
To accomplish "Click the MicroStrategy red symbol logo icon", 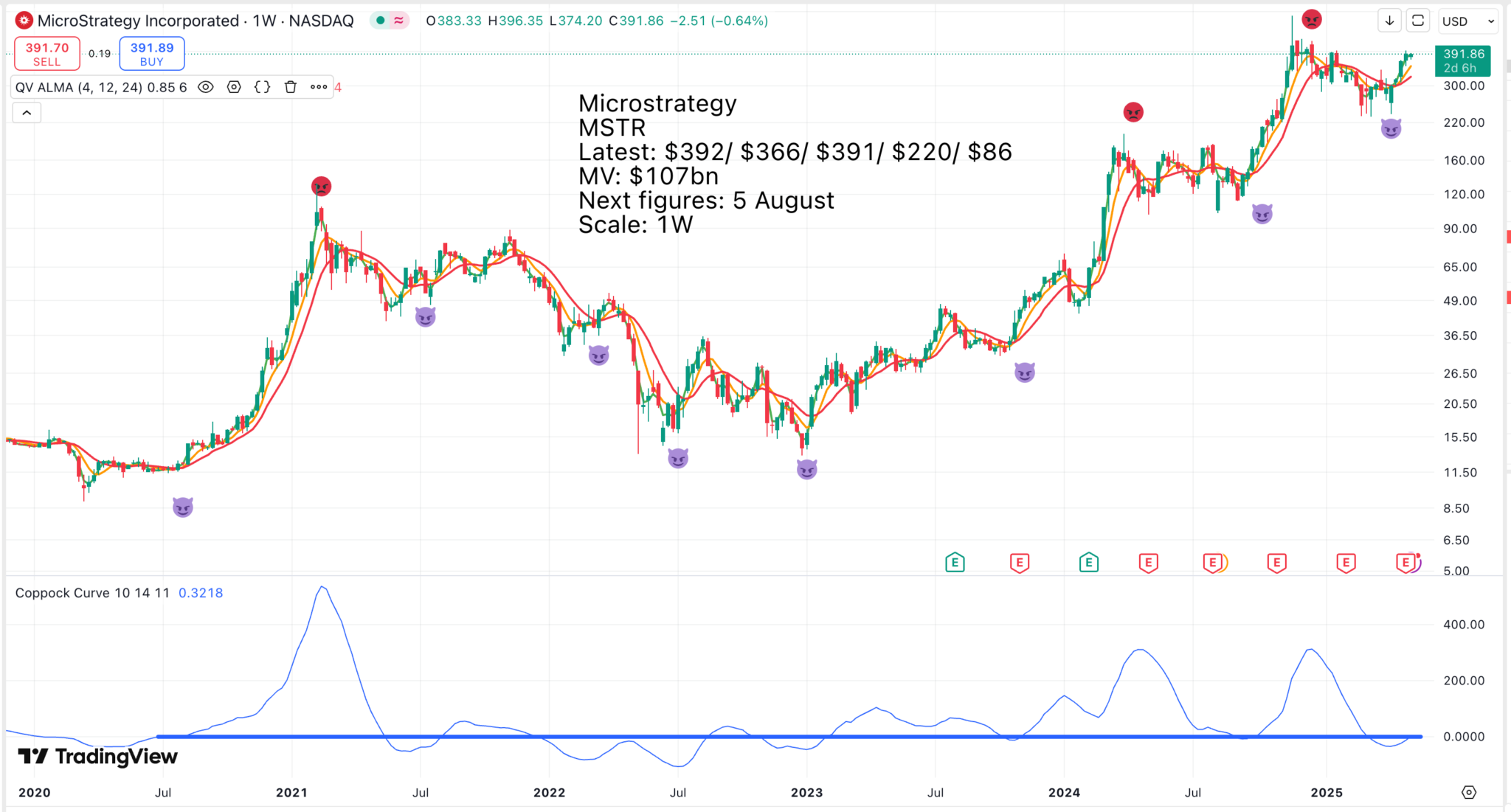I will (24, 21).
